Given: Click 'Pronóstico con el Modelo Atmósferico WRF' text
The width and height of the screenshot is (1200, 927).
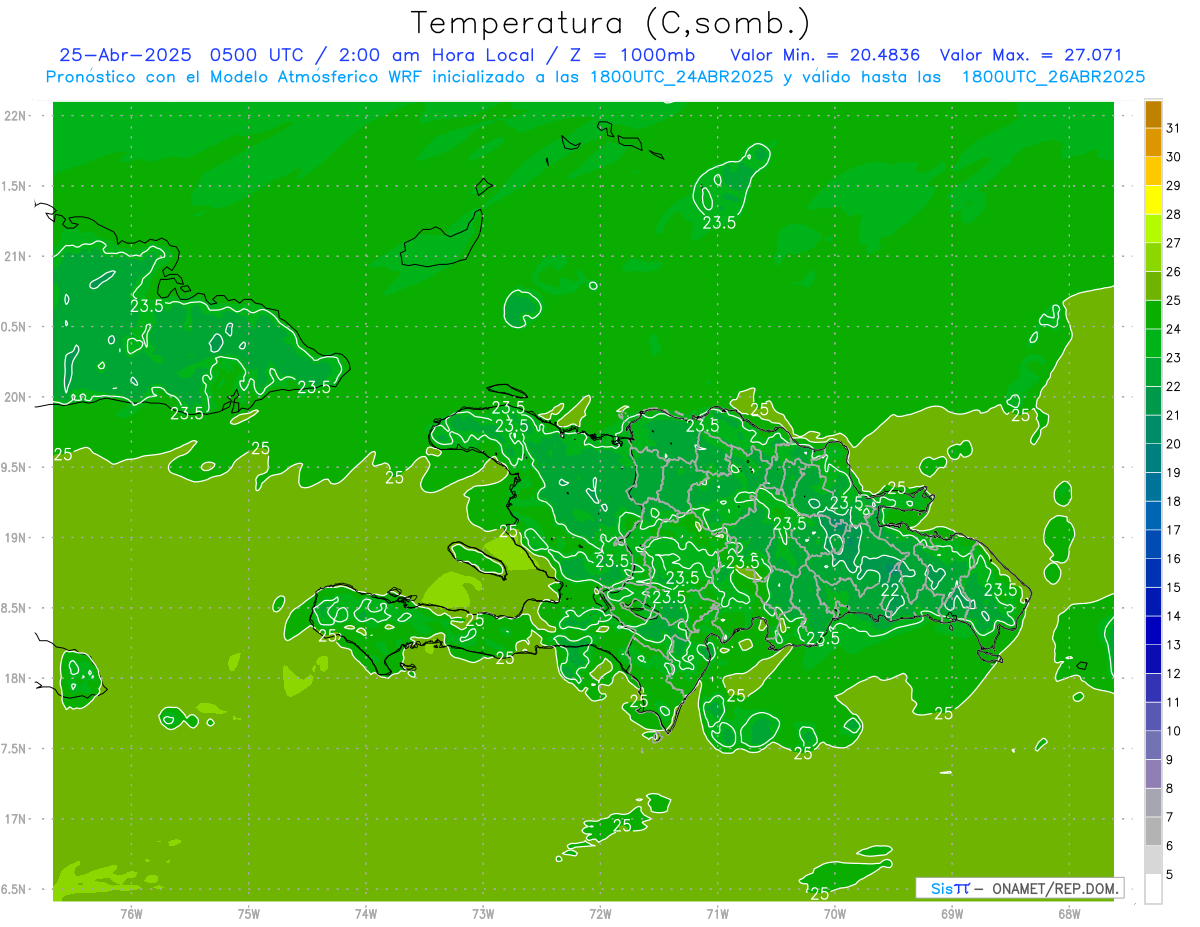Looking at the screenshot, I should 237,77.
